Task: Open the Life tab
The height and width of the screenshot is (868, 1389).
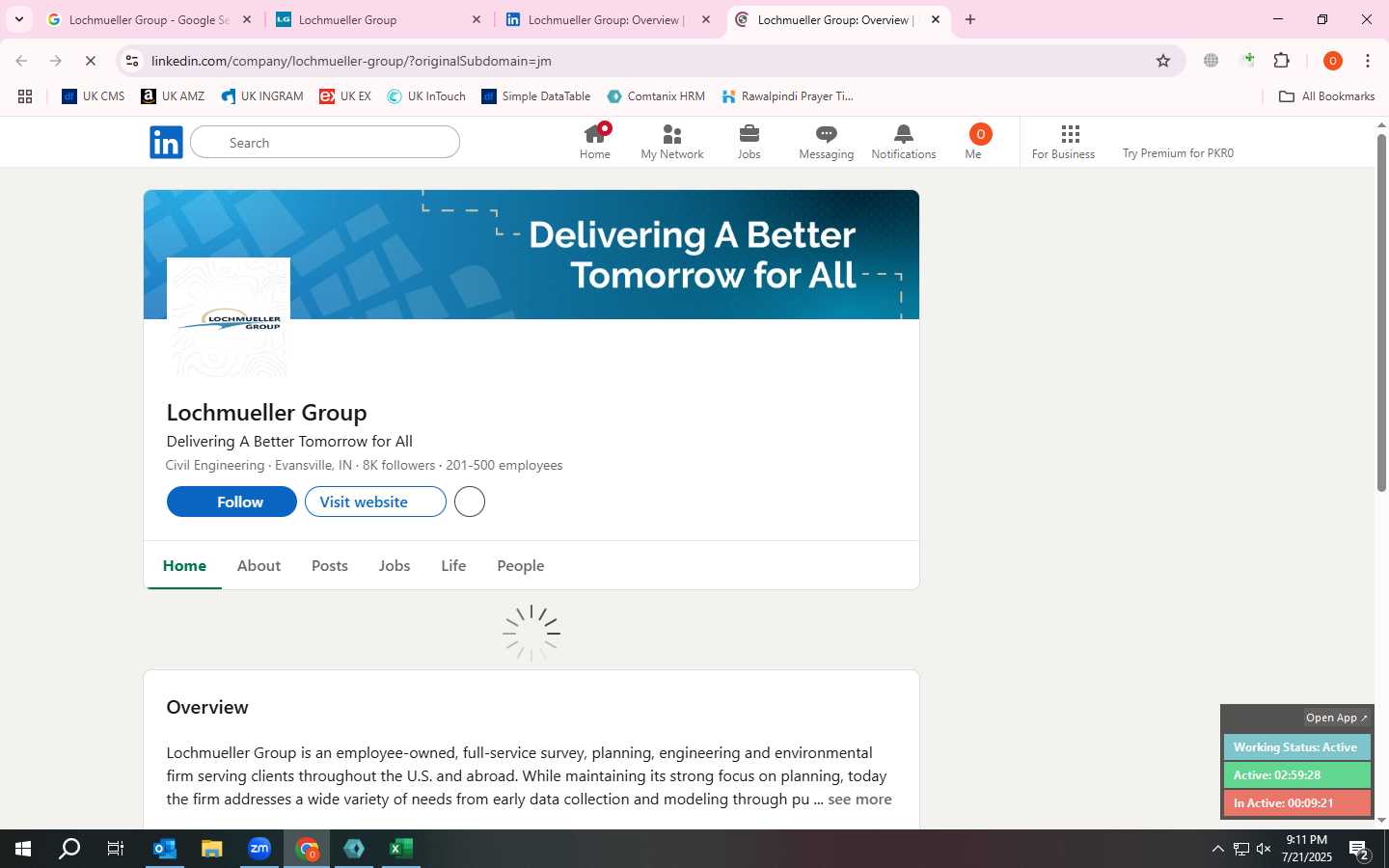Action: click(x=453, y=566)
